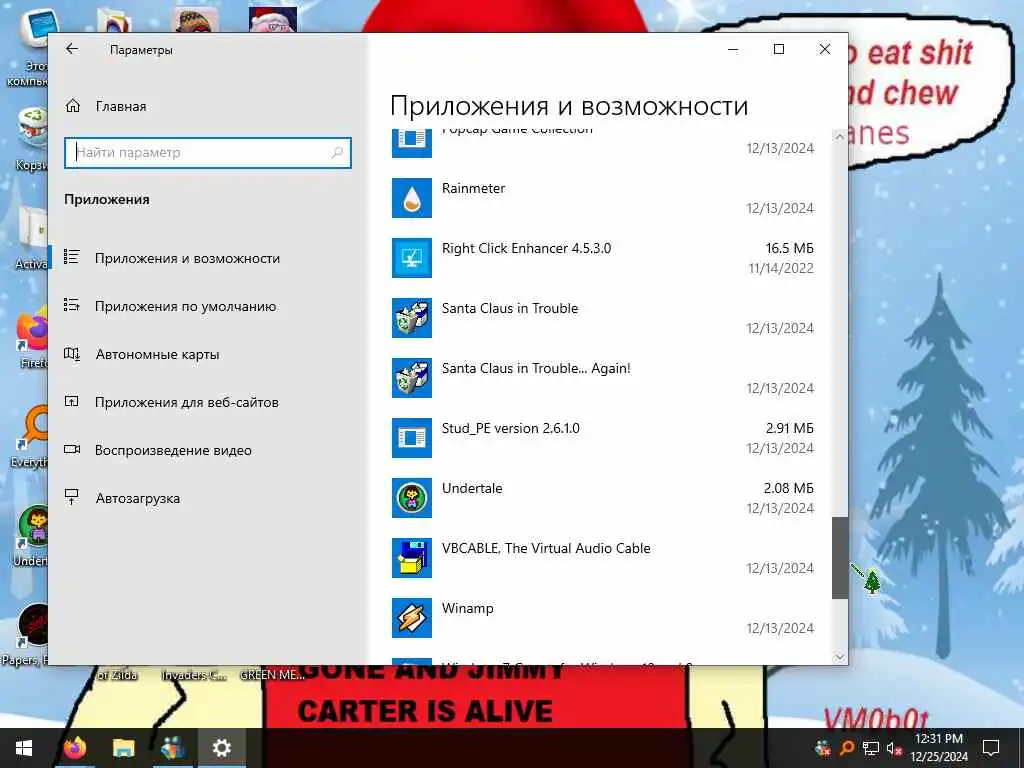Click the Приложения по умолчанию icon
This screenshot has width=1024, height=768.
pyautogui.click(x=72, y=306)
